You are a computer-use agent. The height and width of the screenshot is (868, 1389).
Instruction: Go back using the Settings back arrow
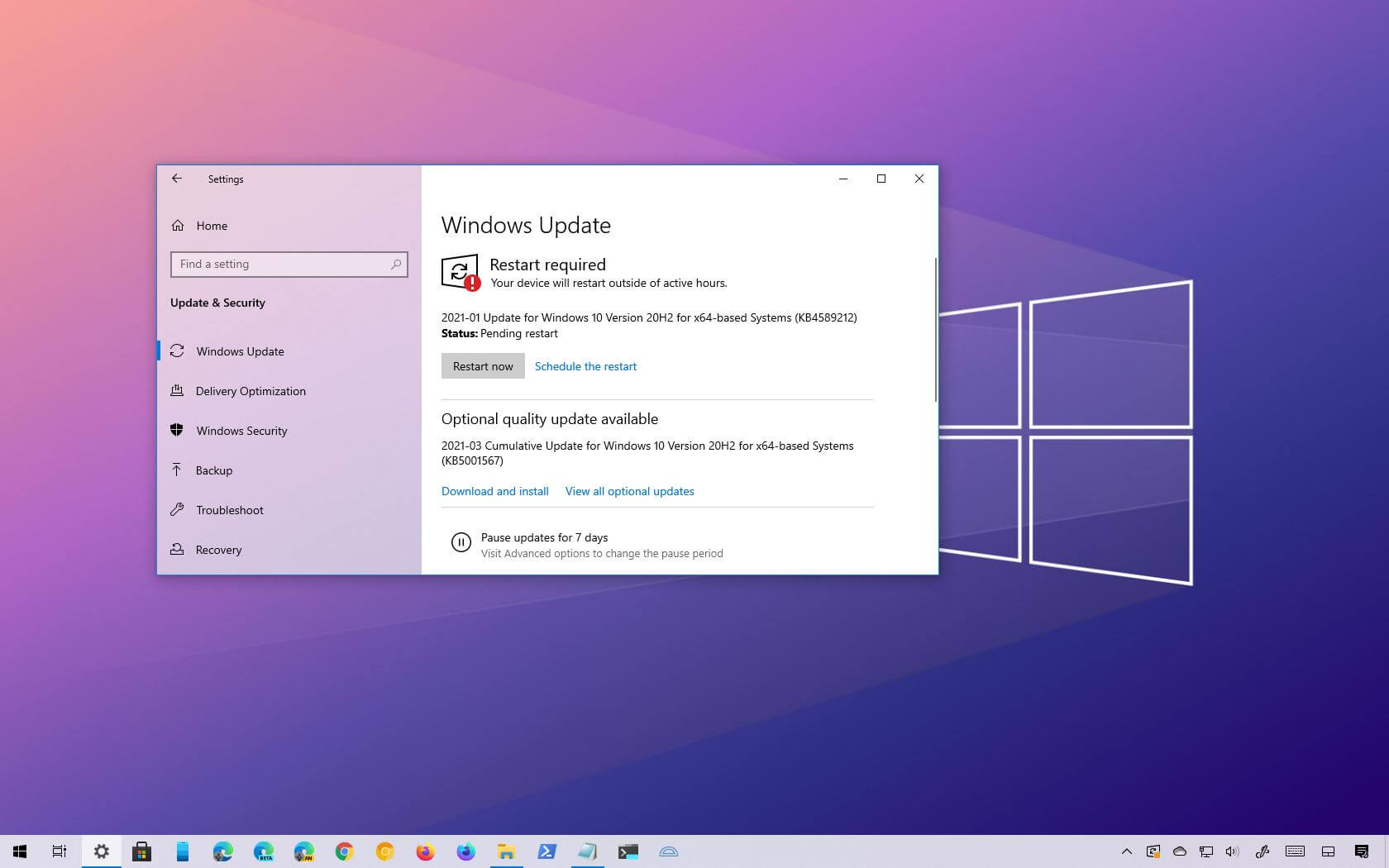[176, 179]
